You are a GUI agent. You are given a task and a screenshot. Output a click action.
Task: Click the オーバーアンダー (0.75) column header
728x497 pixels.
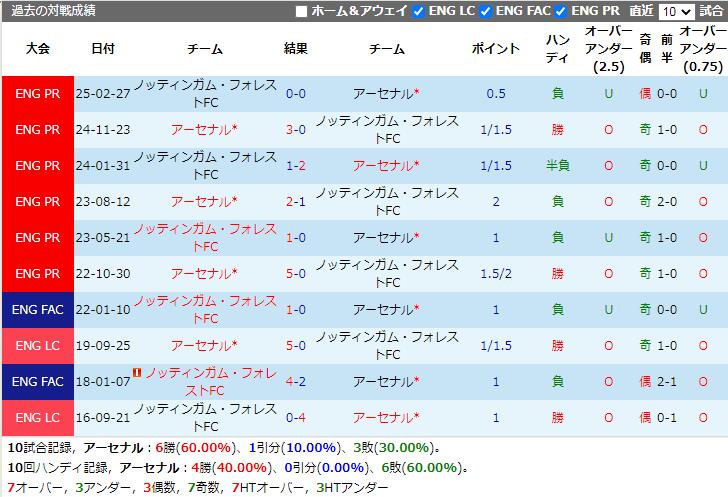pos(703,49)
